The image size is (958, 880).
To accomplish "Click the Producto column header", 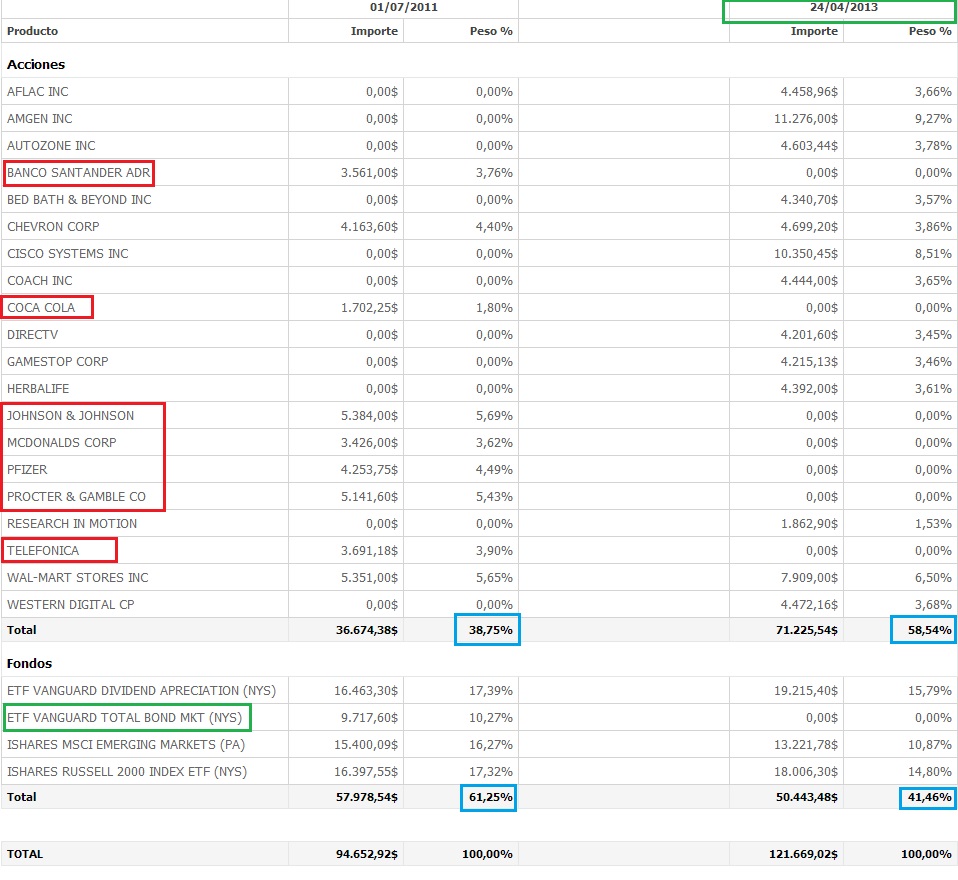I will tap(32, 31).
